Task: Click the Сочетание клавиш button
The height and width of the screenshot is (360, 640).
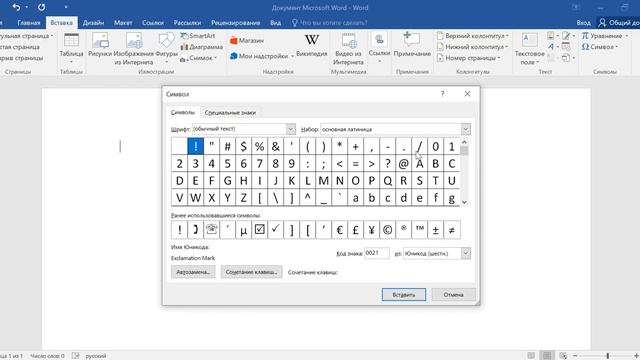Action: click(x=251, y=272)
